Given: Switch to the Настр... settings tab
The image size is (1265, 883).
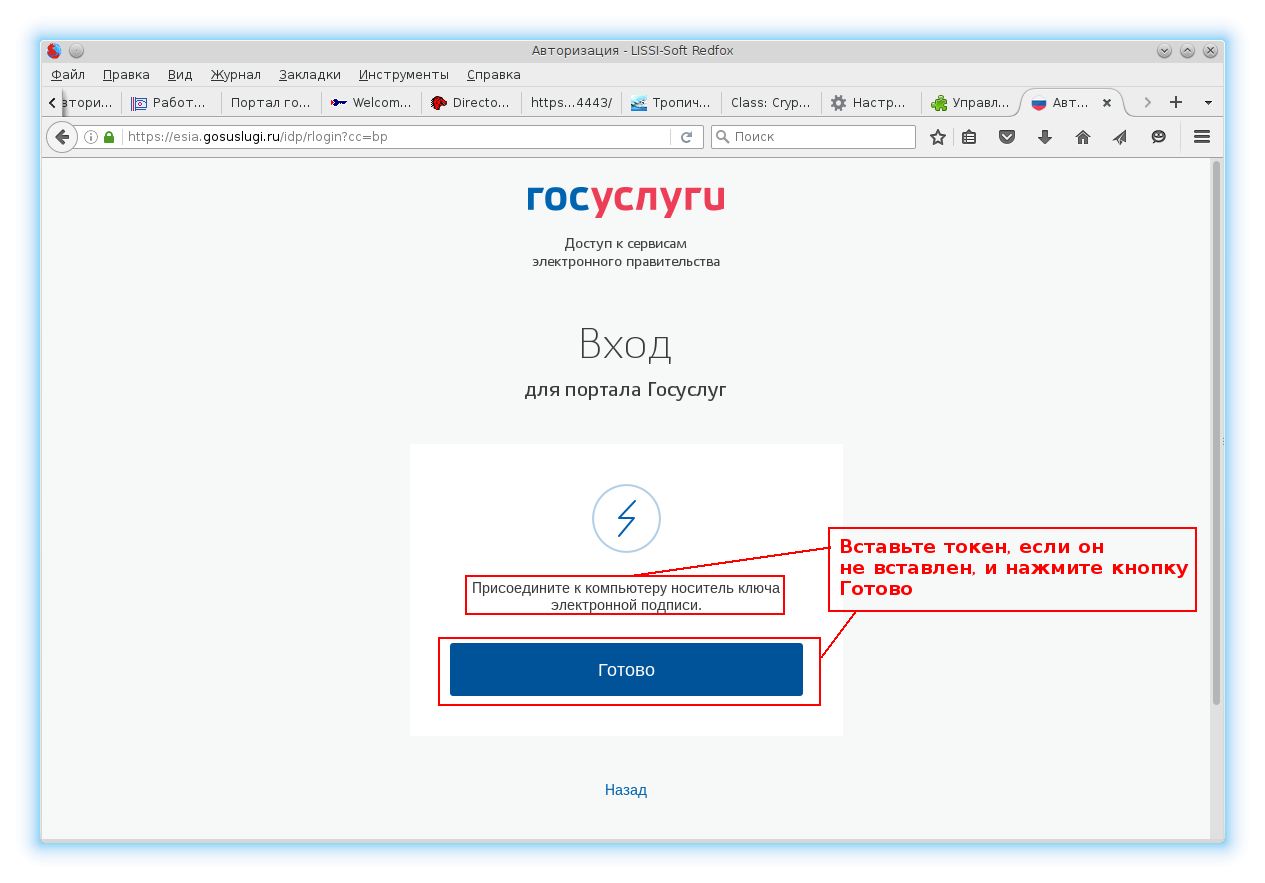Looking at the screenshot, I should (x=871, y=102).
